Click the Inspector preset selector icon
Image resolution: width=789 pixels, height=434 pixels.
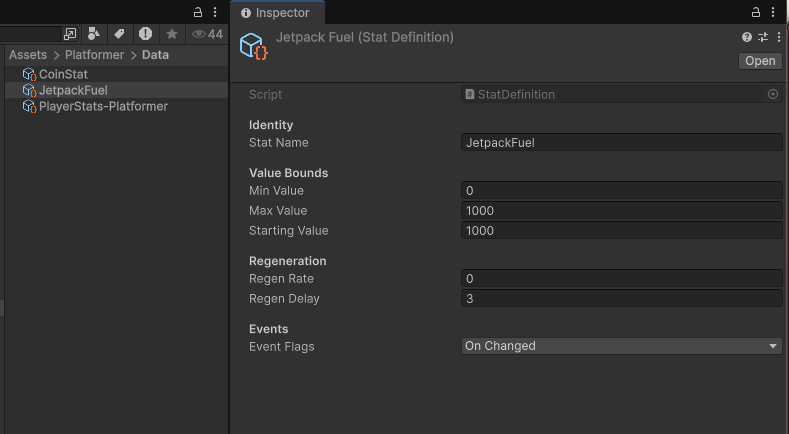coord(762,37)
